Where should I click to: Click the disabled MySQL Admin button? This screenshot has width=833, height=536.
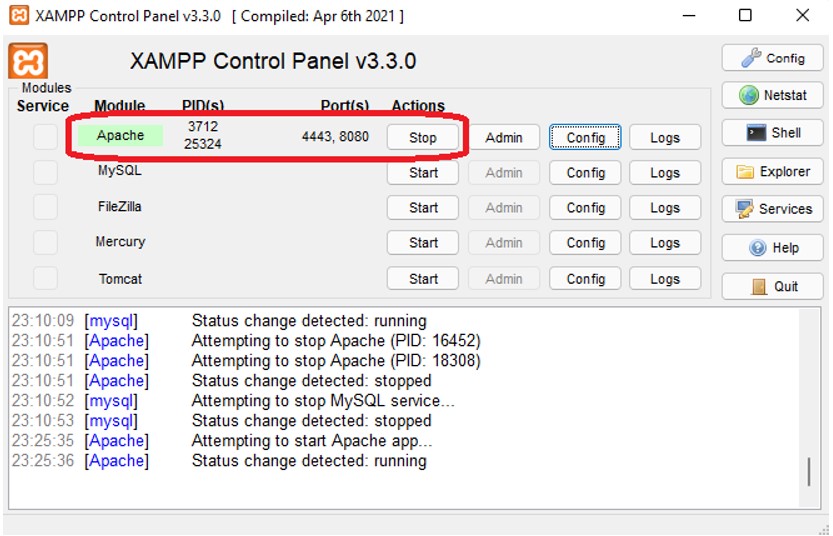click(x=504, y=173)
